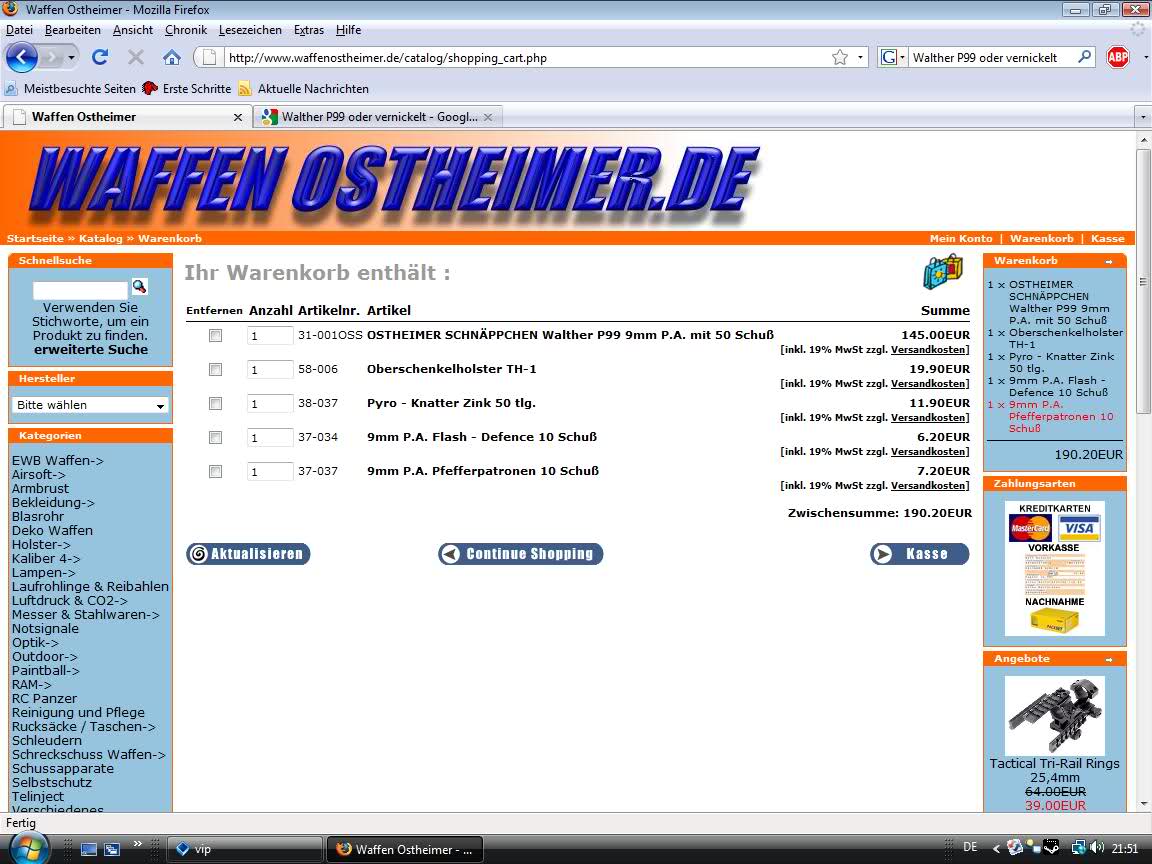The height and width of the screenshot is (864, 1152).
Task: Click the Aktualisieren button
Action: click(248, 554)
